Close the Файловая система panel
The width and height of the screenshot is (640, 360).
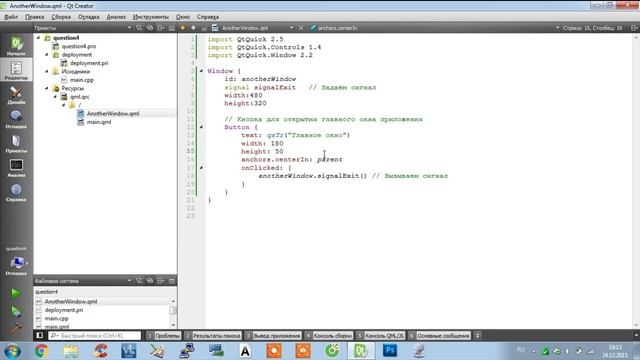171,281
